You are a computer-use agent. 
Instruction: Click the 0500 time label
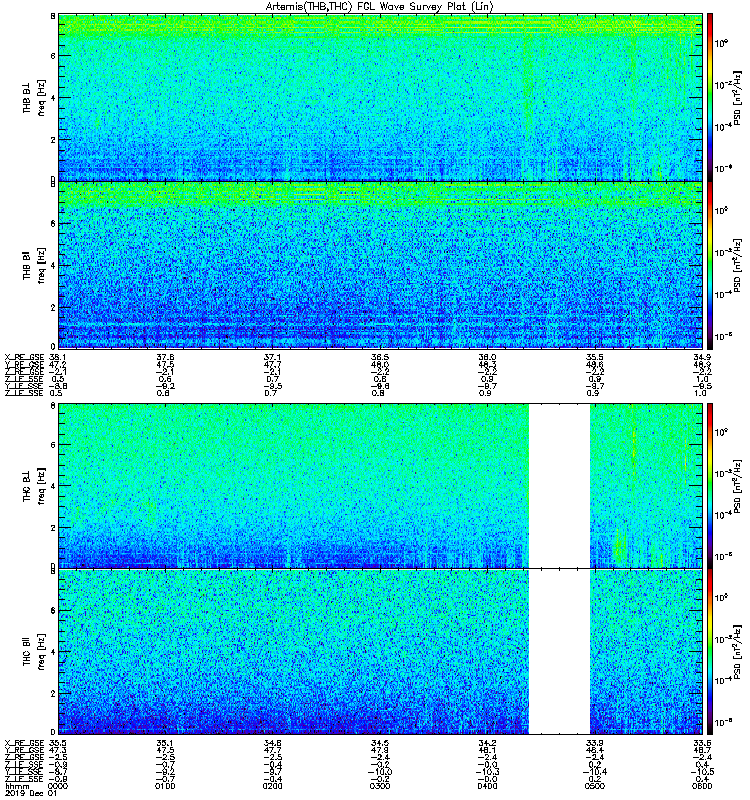pos(594,786)
